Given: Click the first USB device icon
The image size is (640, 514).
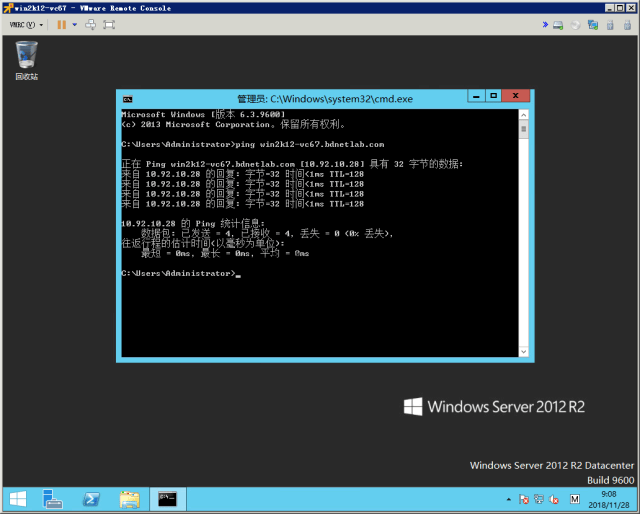Looking at the screenshot, I should 610,25.
